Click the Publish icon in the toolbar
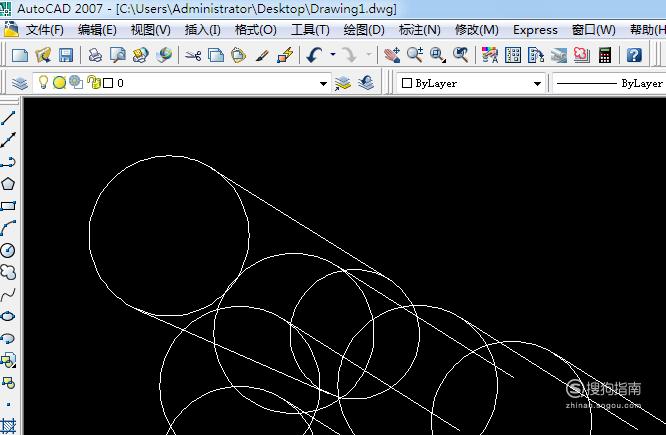Screen dimensions: 666x435 (141, 55)
